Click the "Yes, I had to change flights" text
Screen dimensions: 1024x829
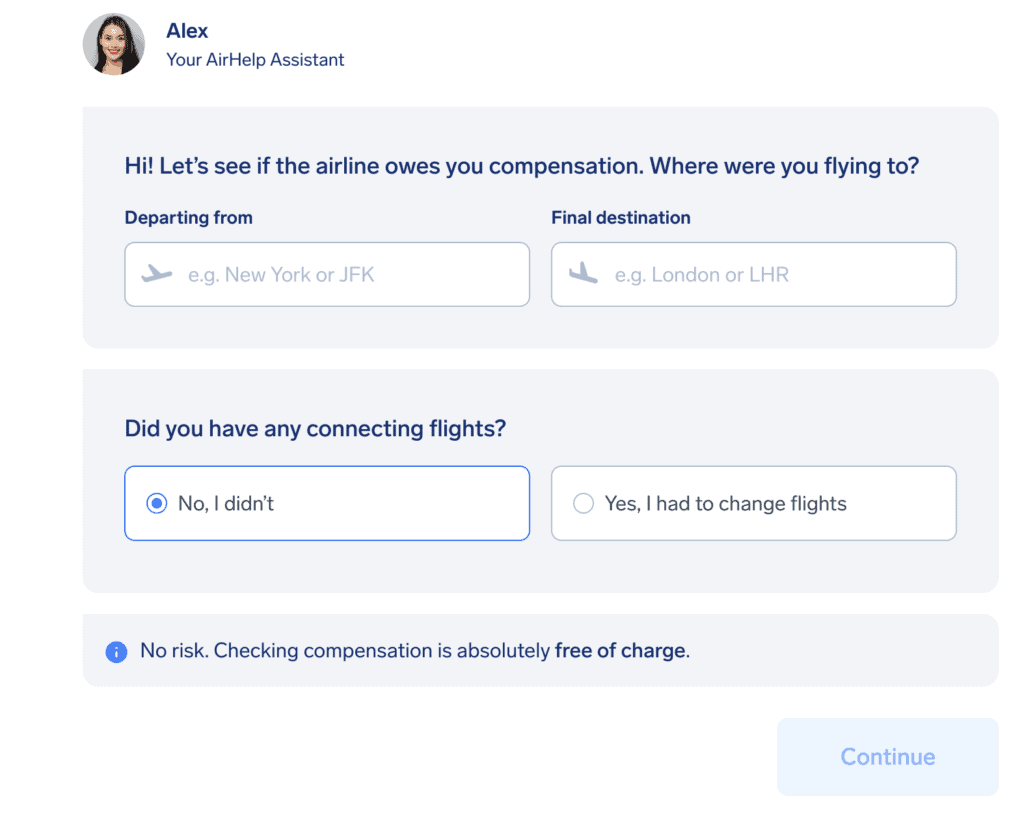(x=725, y=504)
